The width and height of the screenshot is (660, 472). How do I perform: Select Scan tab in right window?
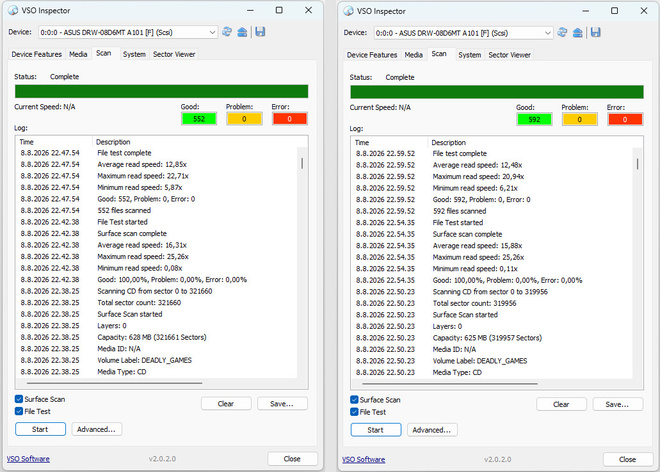[x=439, y=54]
